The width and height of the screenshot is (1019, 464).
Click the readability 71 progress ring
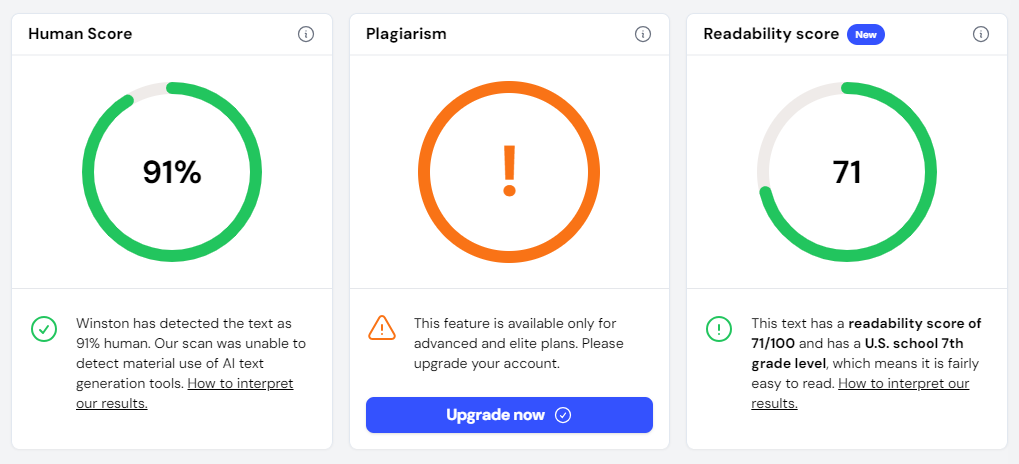(847, 172)
